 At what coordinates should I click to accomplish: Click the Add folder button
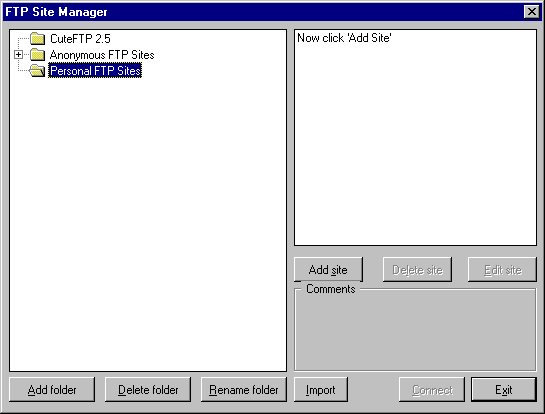click(x=52, y=390)
